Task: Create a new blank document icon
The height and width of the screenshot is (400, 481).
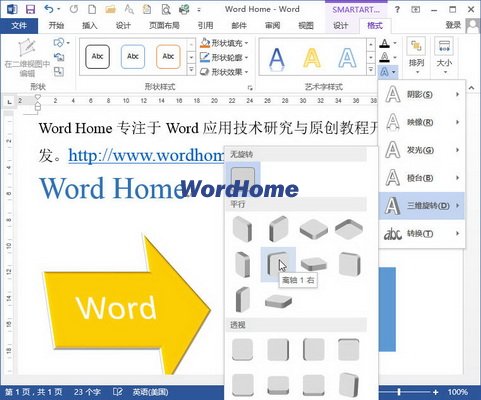Action: (x=92, y=9)
